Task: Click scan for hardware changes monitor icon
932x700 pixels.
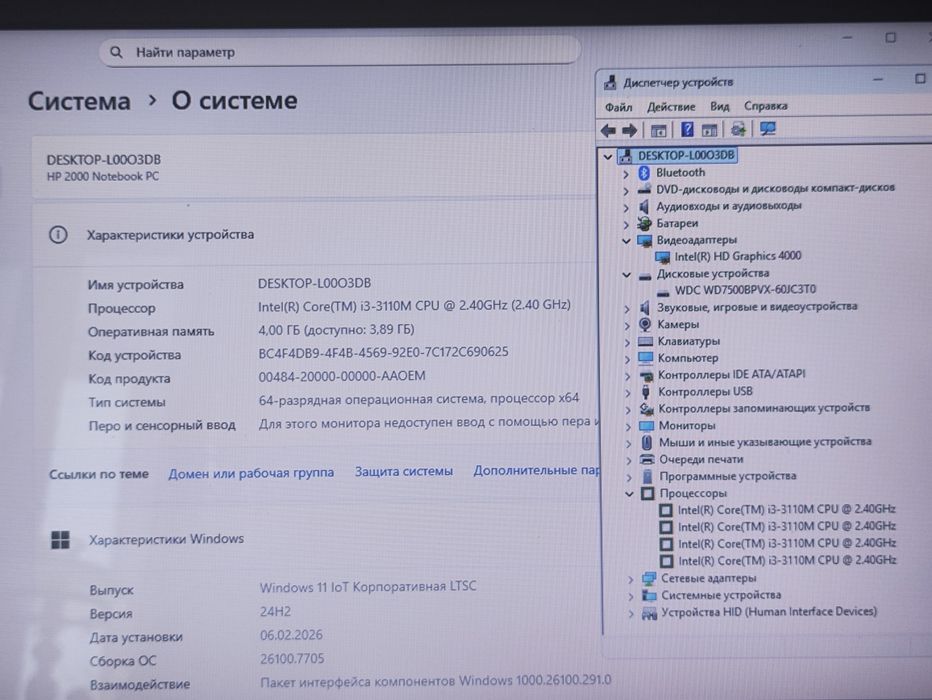Action: coord(767,128)
